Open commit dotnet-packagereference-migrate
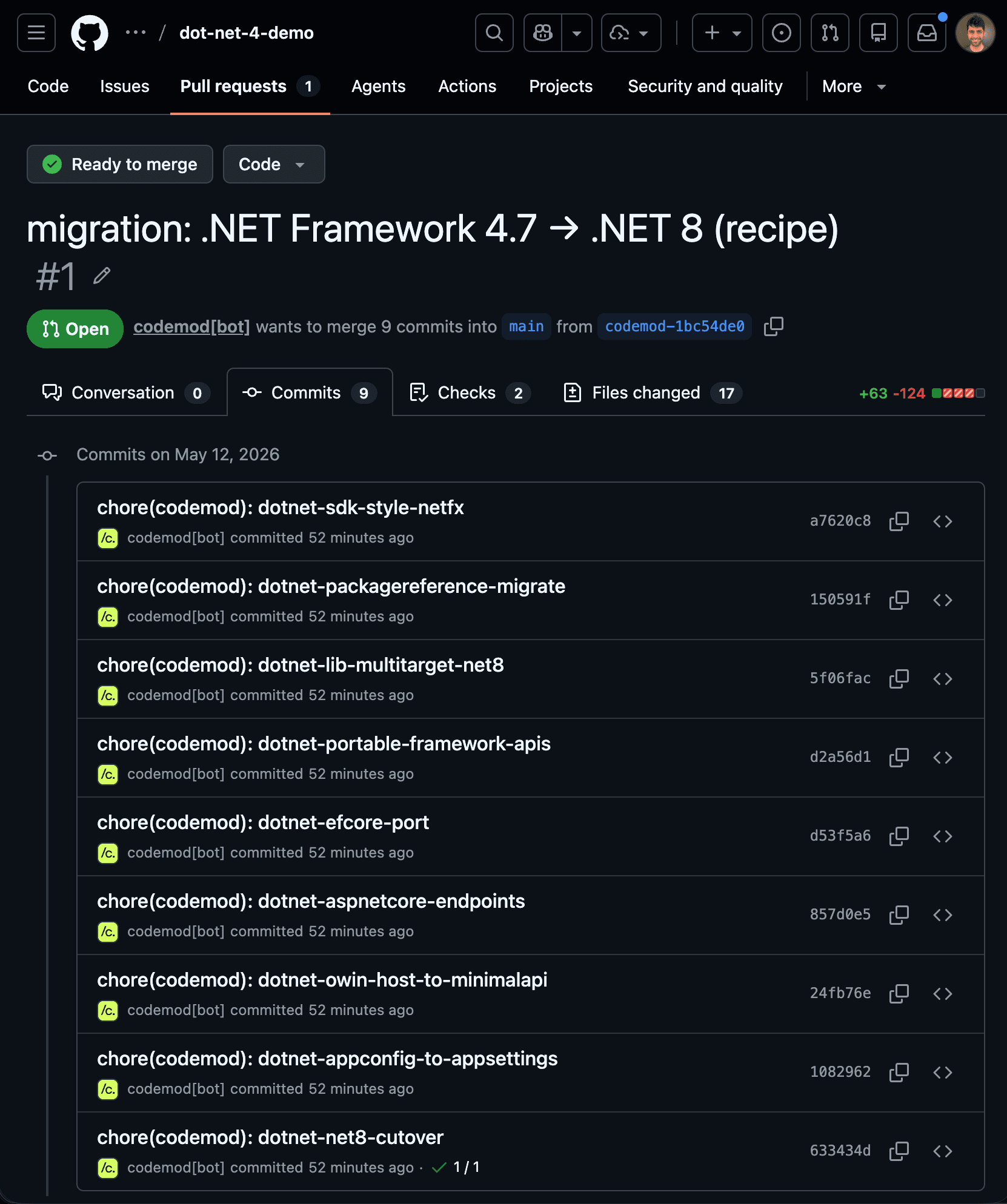Screen dimensions: 1007x1204 331,586
